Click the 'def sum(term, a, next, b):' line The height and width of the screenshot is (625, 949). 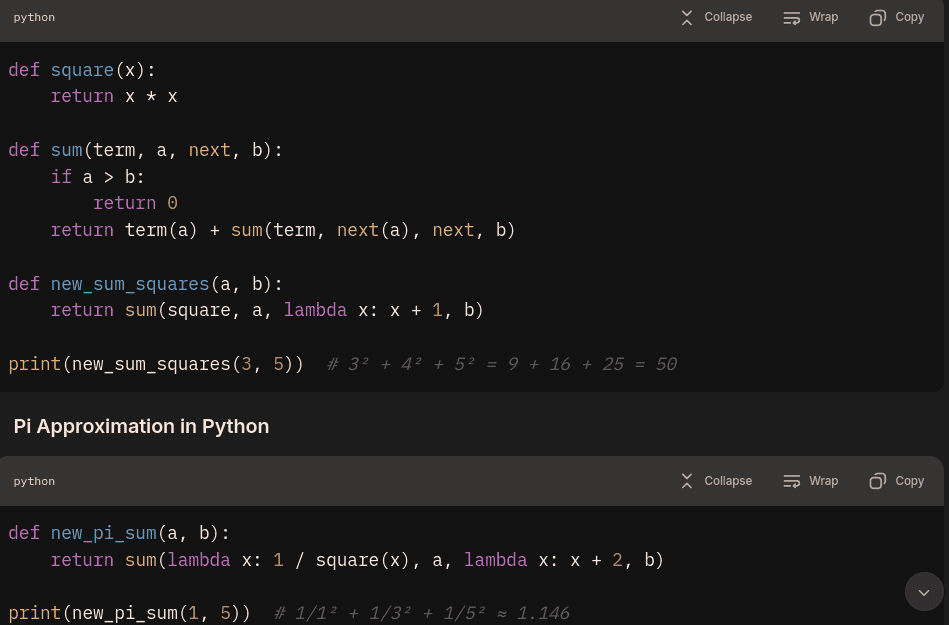pyautogui.click(x=145, y=150)
